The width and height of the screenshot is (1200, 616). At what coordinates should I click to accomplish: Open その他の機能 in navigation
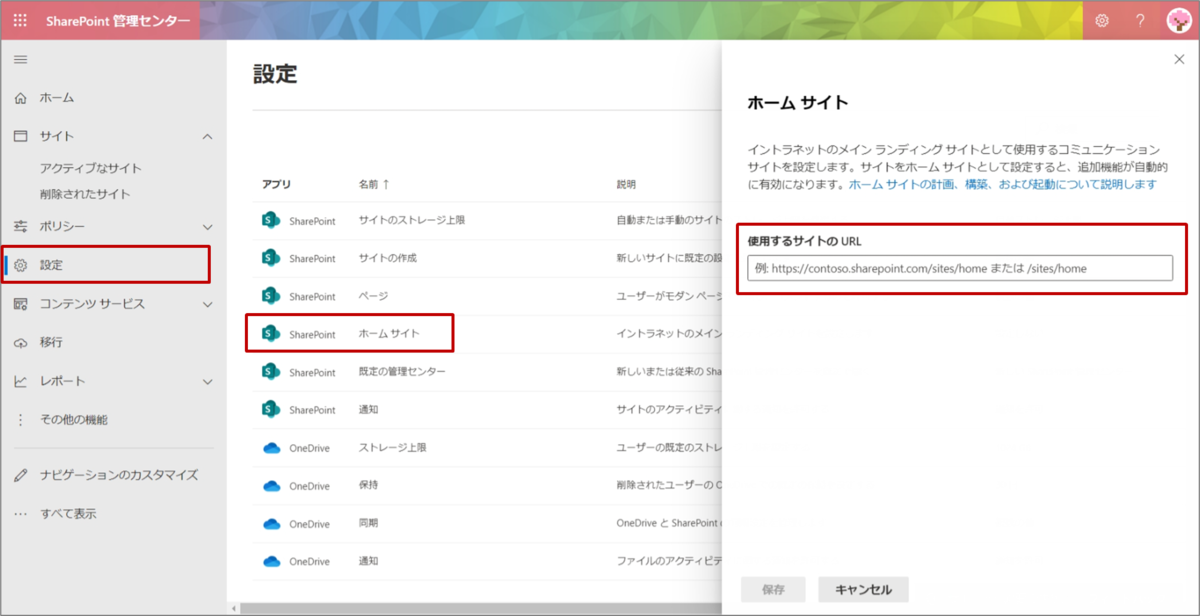tap(74, 420)
